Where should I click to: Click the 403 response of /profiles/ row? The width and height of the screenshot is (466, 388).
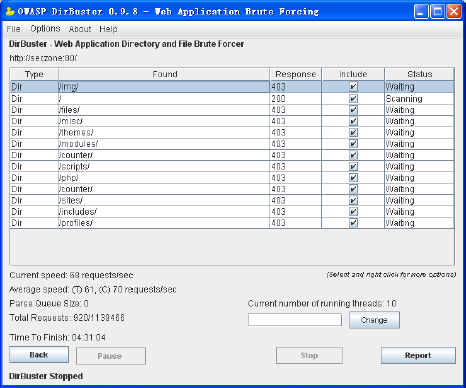point(295,223)
